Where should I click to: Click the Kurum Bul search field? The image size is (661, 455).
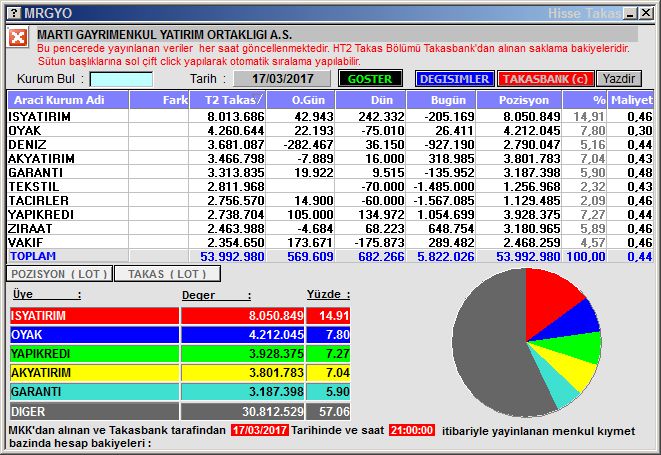tap(121, 79)
